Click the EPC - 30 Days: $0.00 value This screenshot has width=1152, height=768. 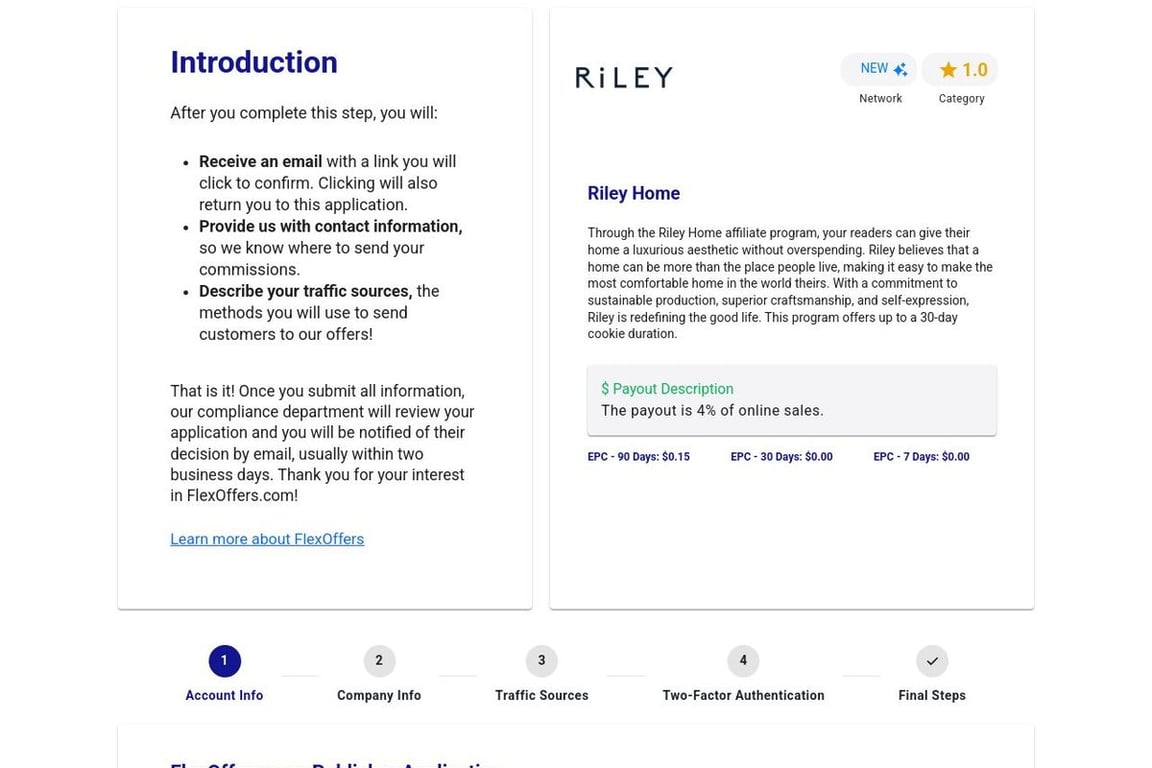[782, 456]
